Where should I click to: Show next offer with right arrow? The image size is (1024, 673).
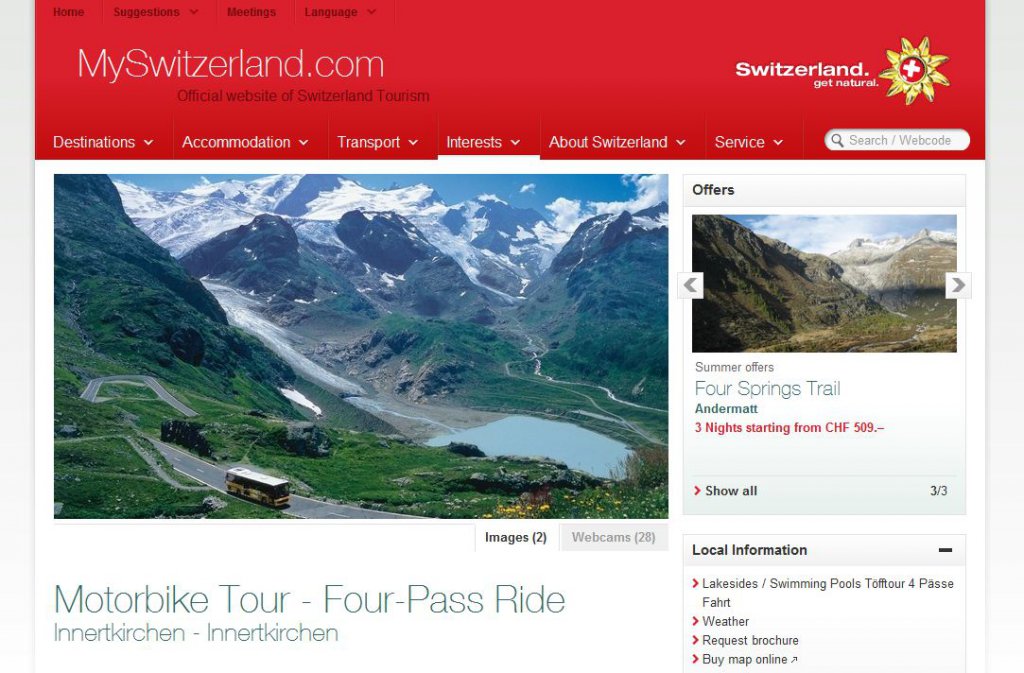(958, 285)
